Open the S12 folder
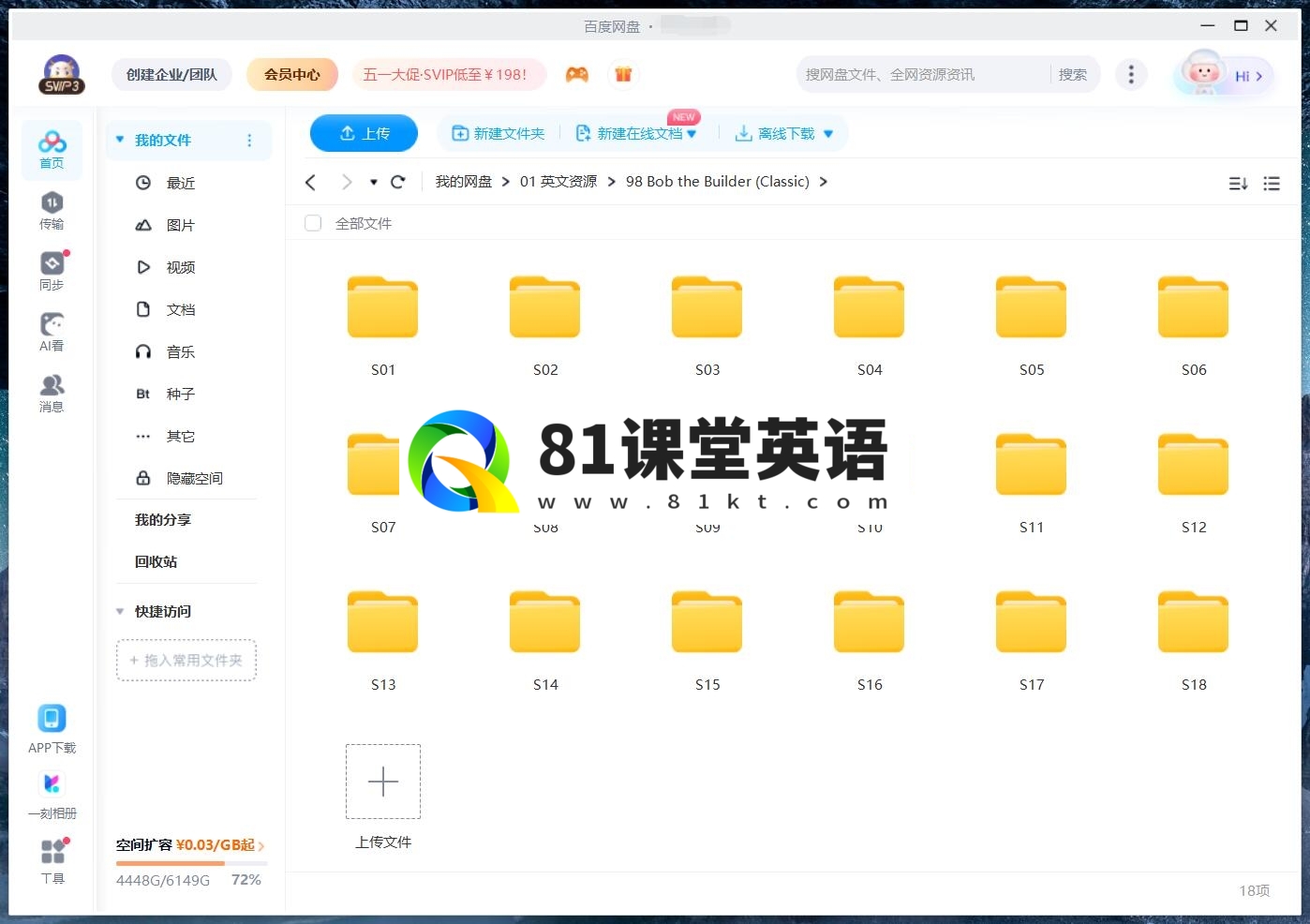Screen dimensions: 1310x924 click(x=1194, y=483)
